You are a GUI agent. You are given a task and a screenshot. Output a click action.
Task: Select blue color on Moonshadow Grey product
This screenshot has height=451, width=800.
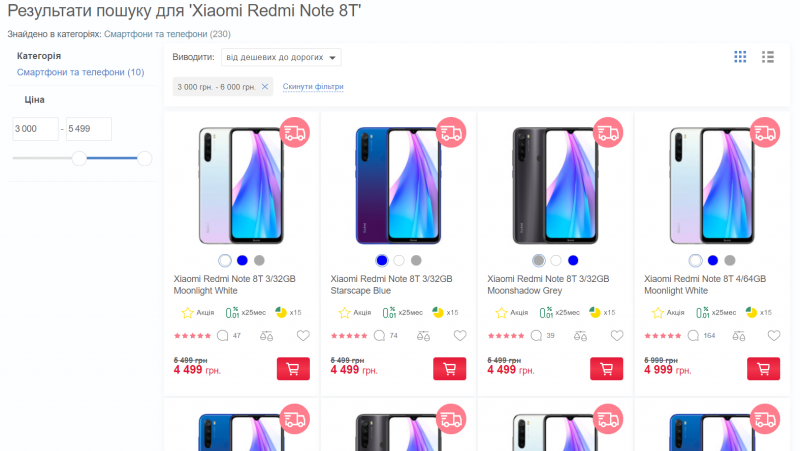point(573,260)
